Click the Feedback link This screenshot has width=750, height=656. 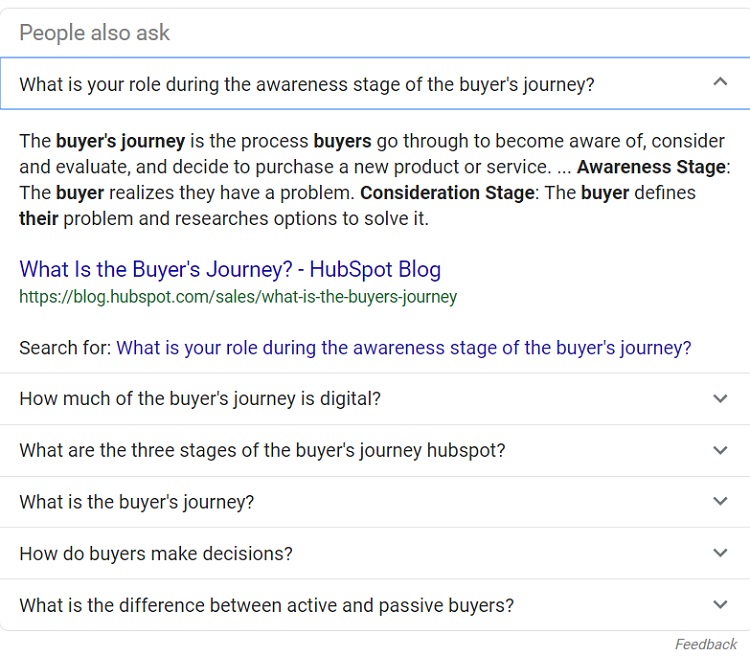click(x=705, y=644)
